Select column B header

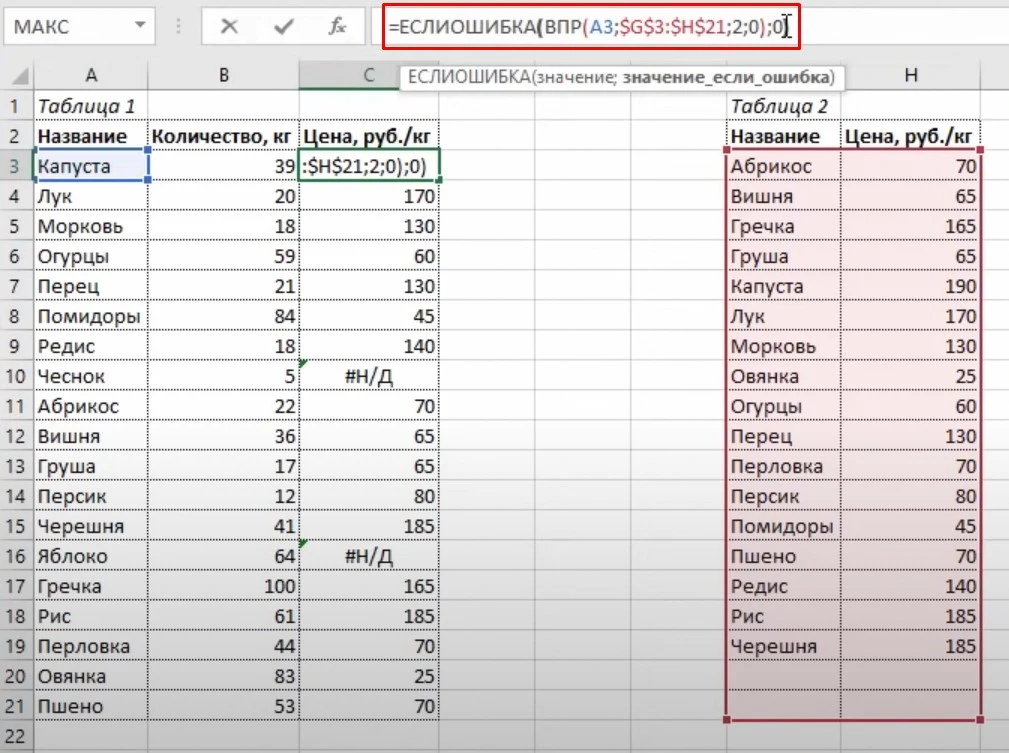click(223, 75)
